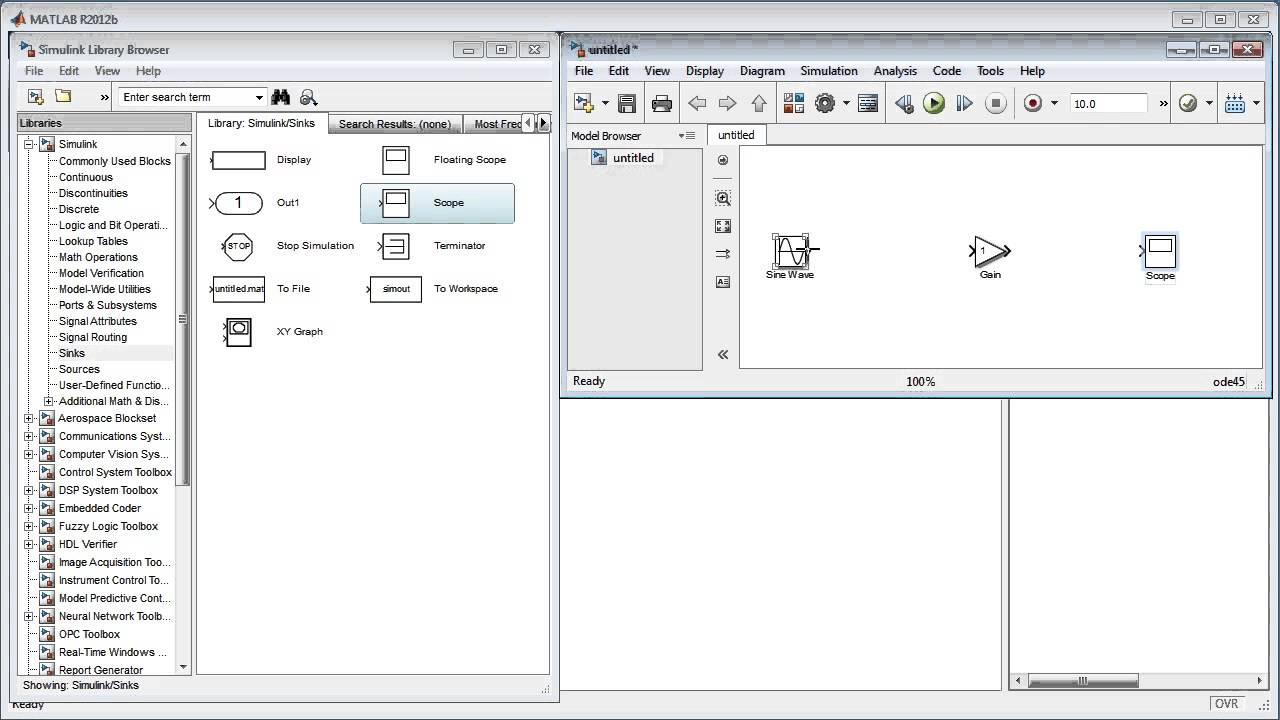Add the Scope block from Sinks library

click(x=437, y=203)
